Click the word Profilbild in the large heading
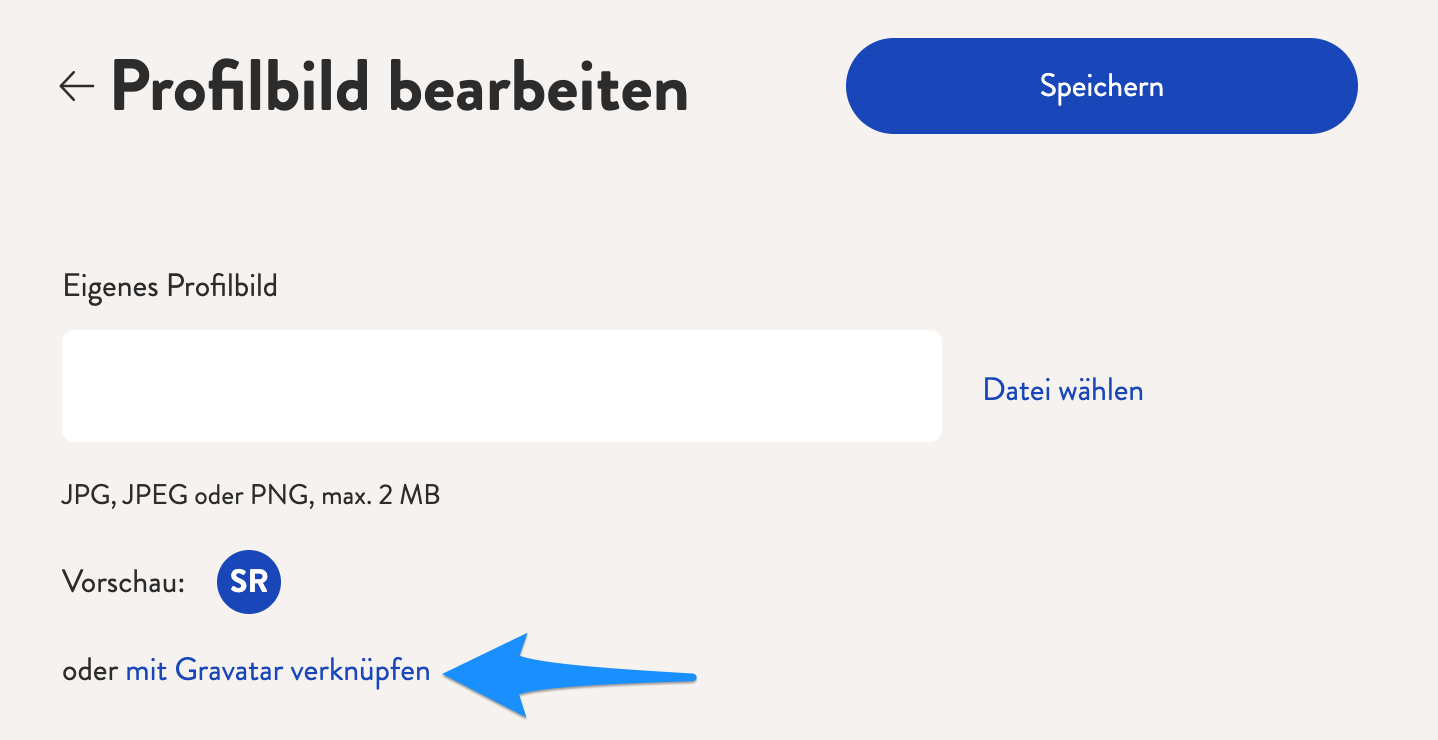1438x740 pixels. tap(241, 87)
